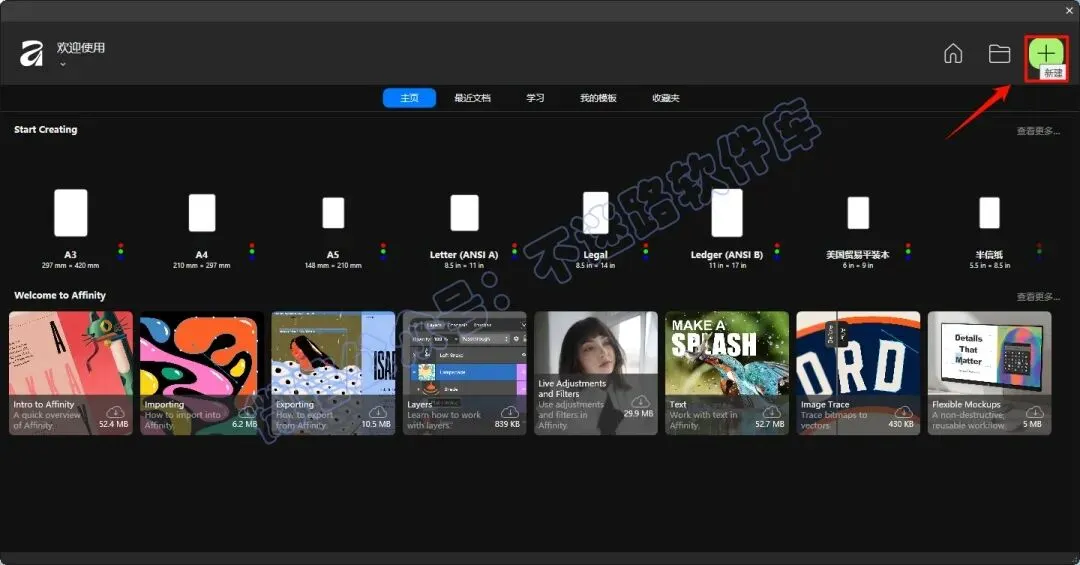Close the welcome window
This screenshot has width=1080, height=565.
tap(1070, 10)
